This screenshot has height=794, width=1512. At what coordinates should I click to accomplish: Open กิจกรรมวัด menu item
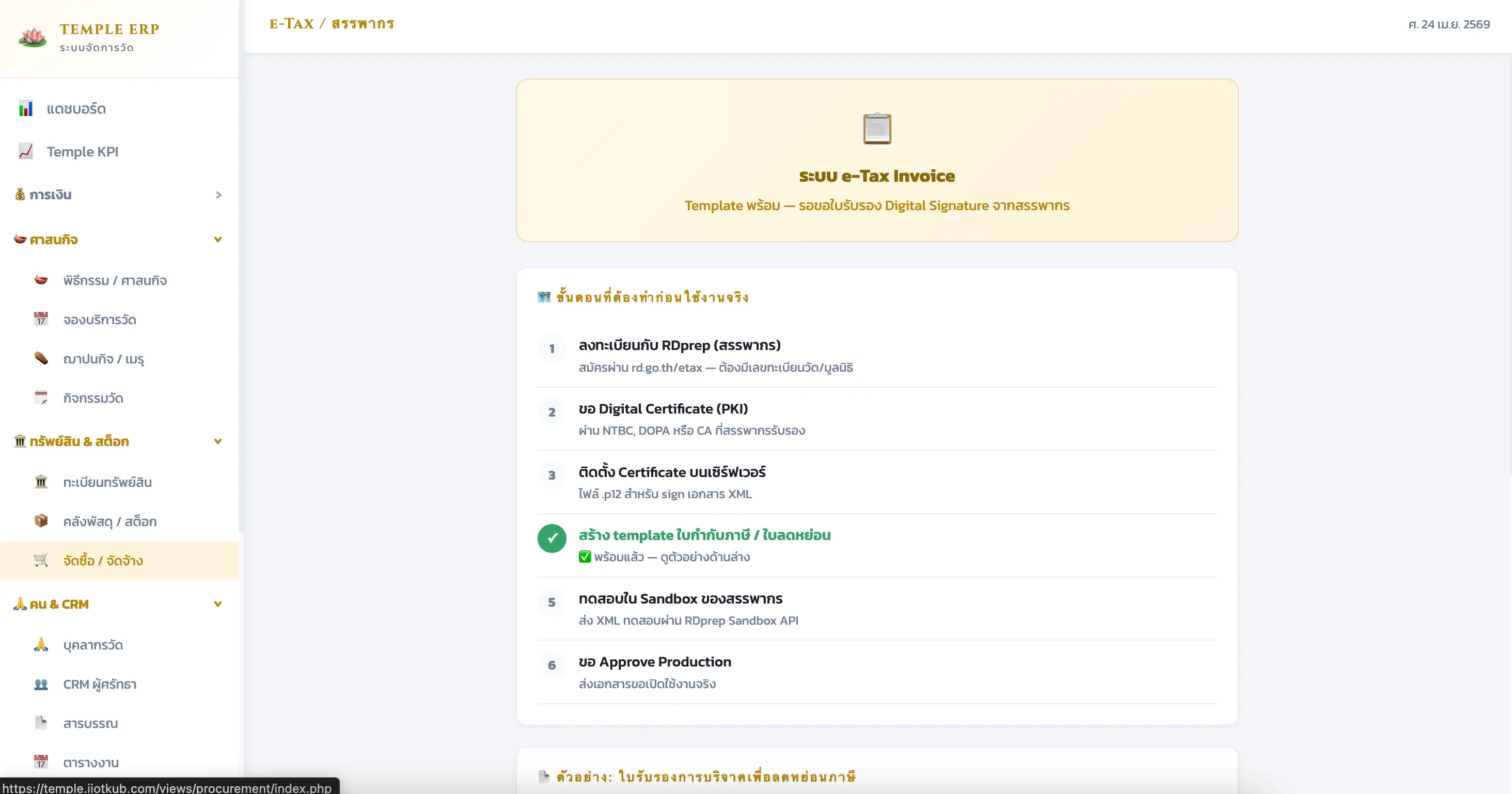[119, 398]
